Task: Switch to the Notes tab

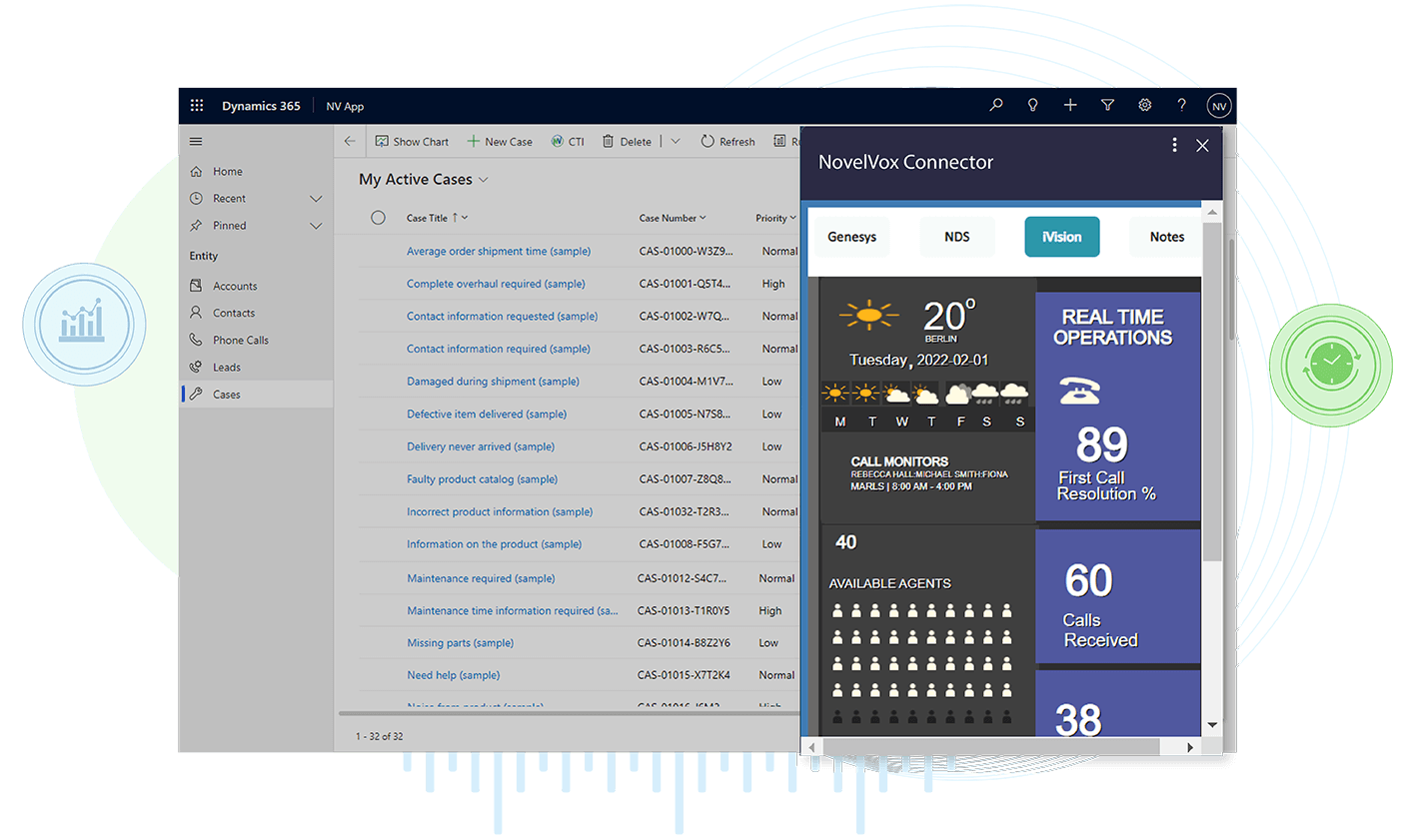Action: (1166, 237)
